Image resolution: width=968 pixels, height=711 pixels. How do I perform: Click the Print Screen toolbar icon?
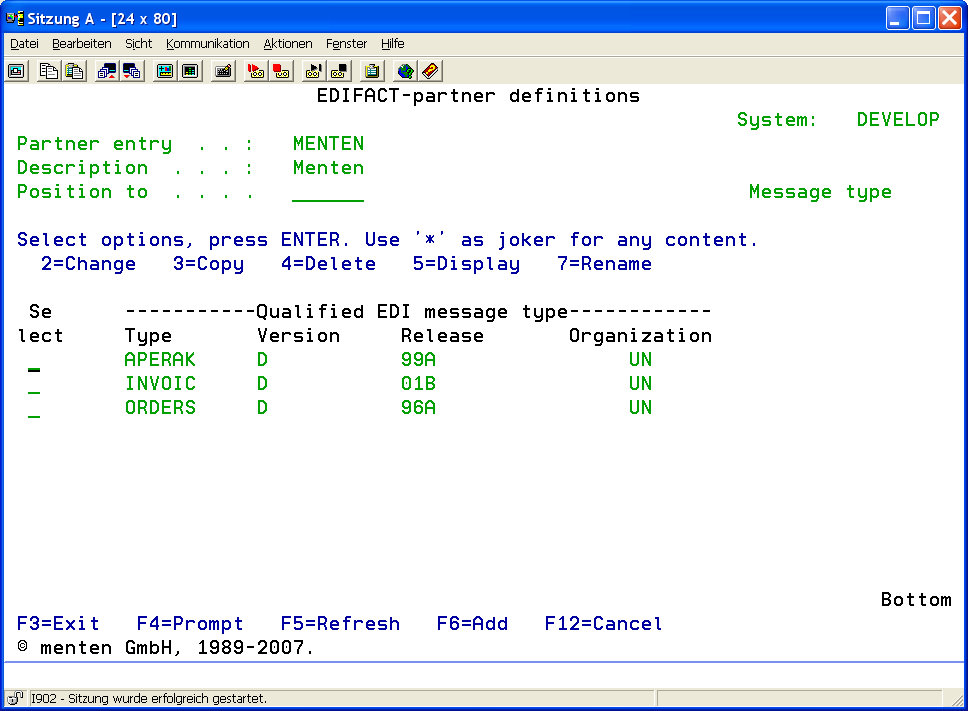click(16, 71)
